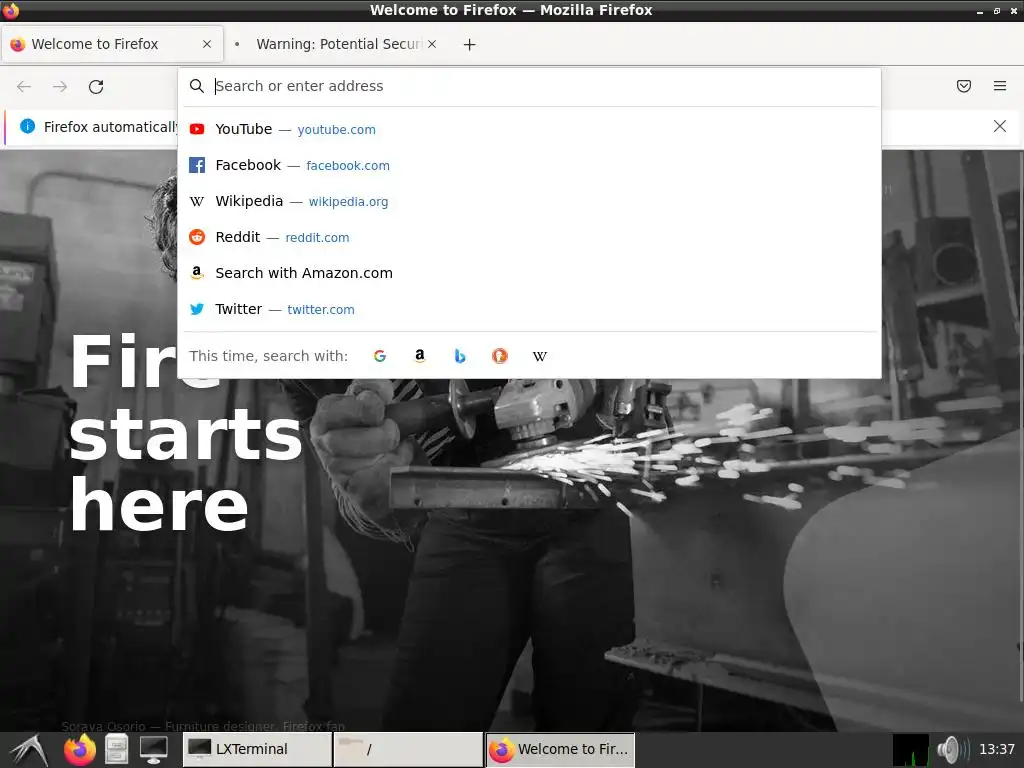
Task: Open file manager launcher in taskbar
Action: [117, 750]
